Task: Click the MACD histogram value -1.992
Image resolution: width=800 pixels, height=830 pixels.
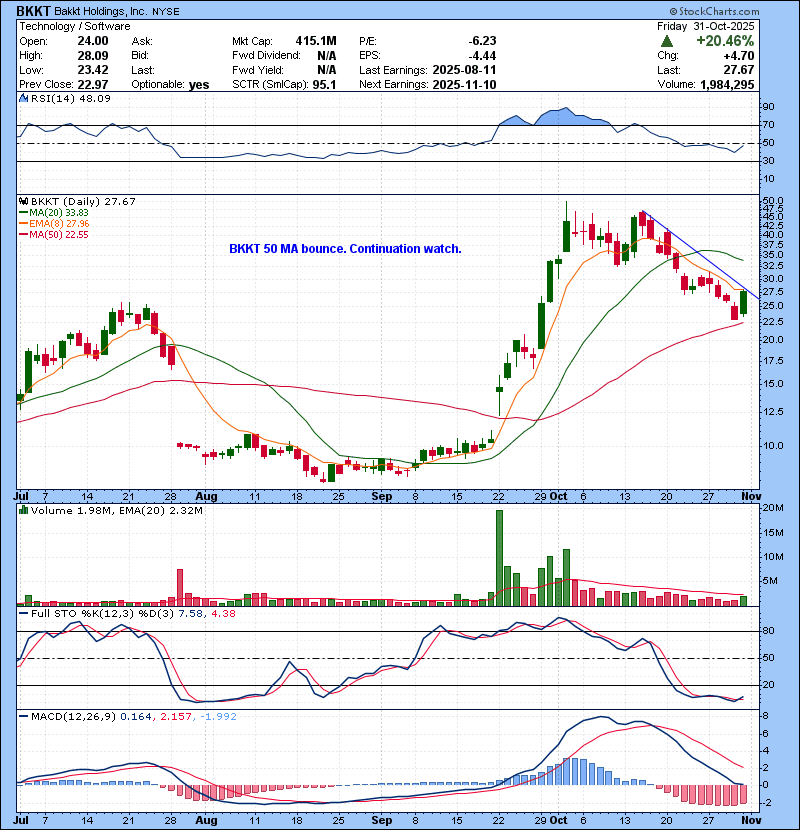Action: [x=219, y=717]
